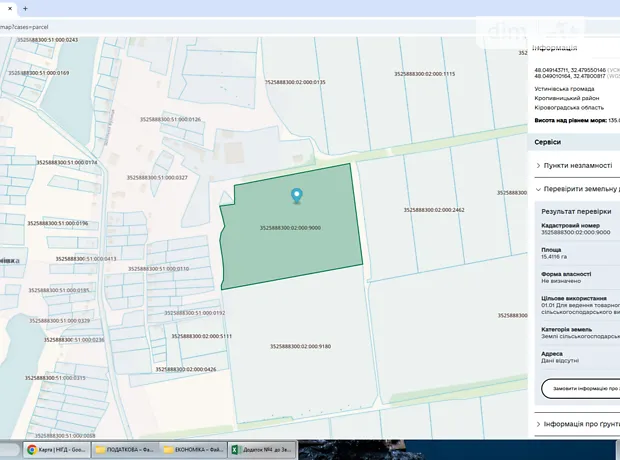
Task: Collapse the 'Перевірити земельну' section
Action: pos(575,188)
